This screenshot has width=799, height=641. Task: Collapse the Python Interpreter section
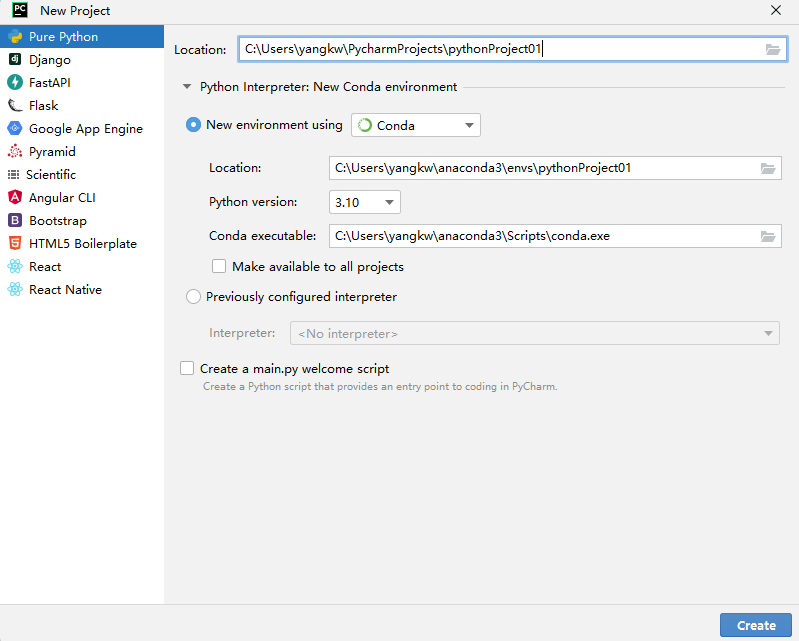click(x=187, y=87)
